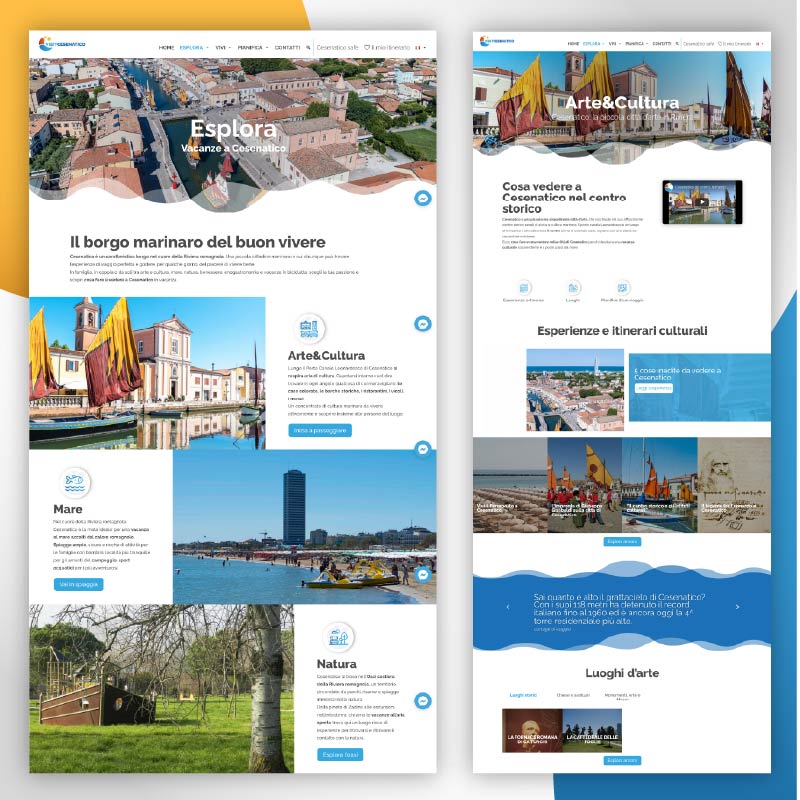Click the Arte&Cultura canal photo with sails
Image resolution: width=800 pixels, height=800 pixels.
pos(147,373)
